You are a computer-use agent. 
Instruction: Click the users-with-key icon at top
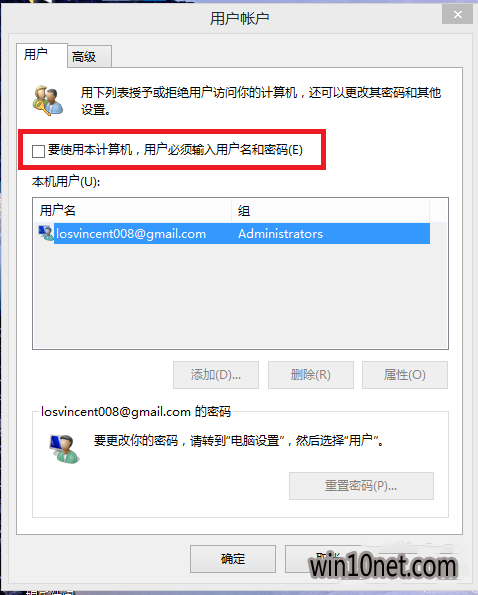pos(47,101)
